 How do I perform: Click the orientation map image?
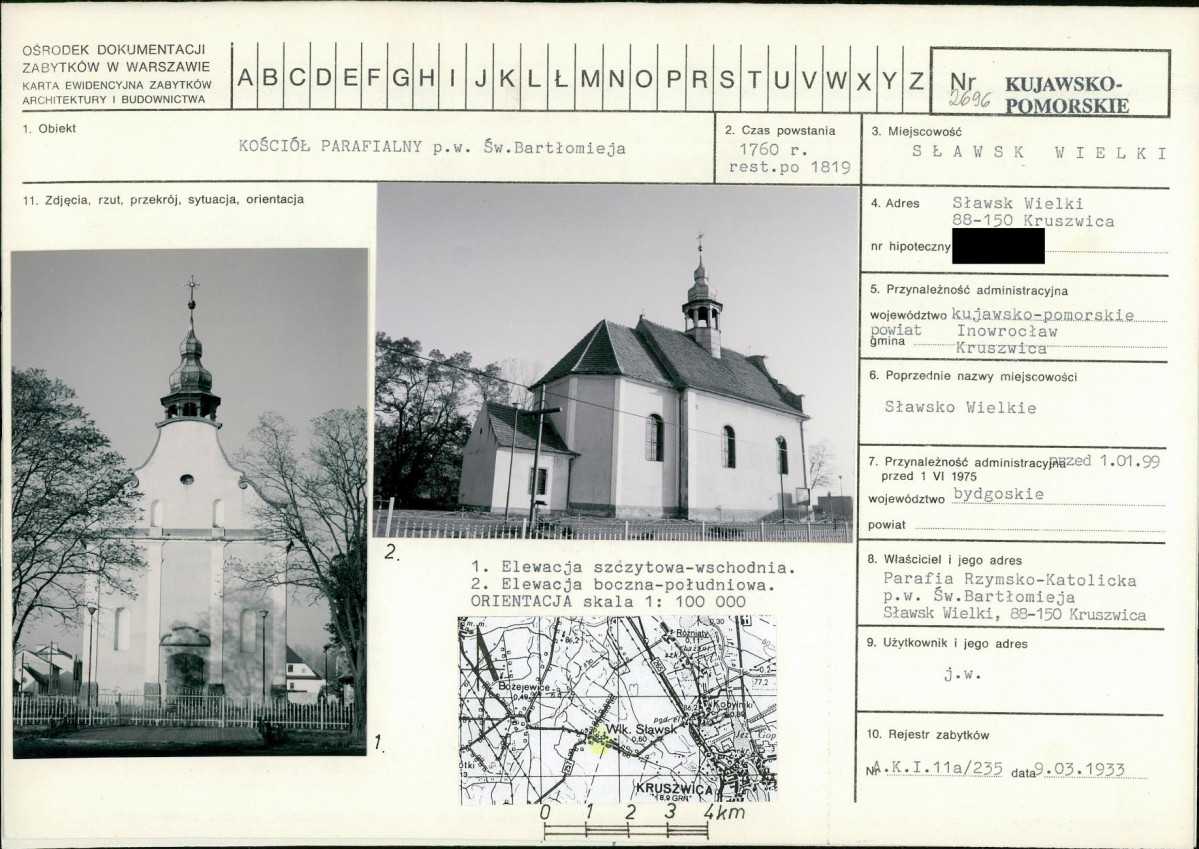coord(618,710)
